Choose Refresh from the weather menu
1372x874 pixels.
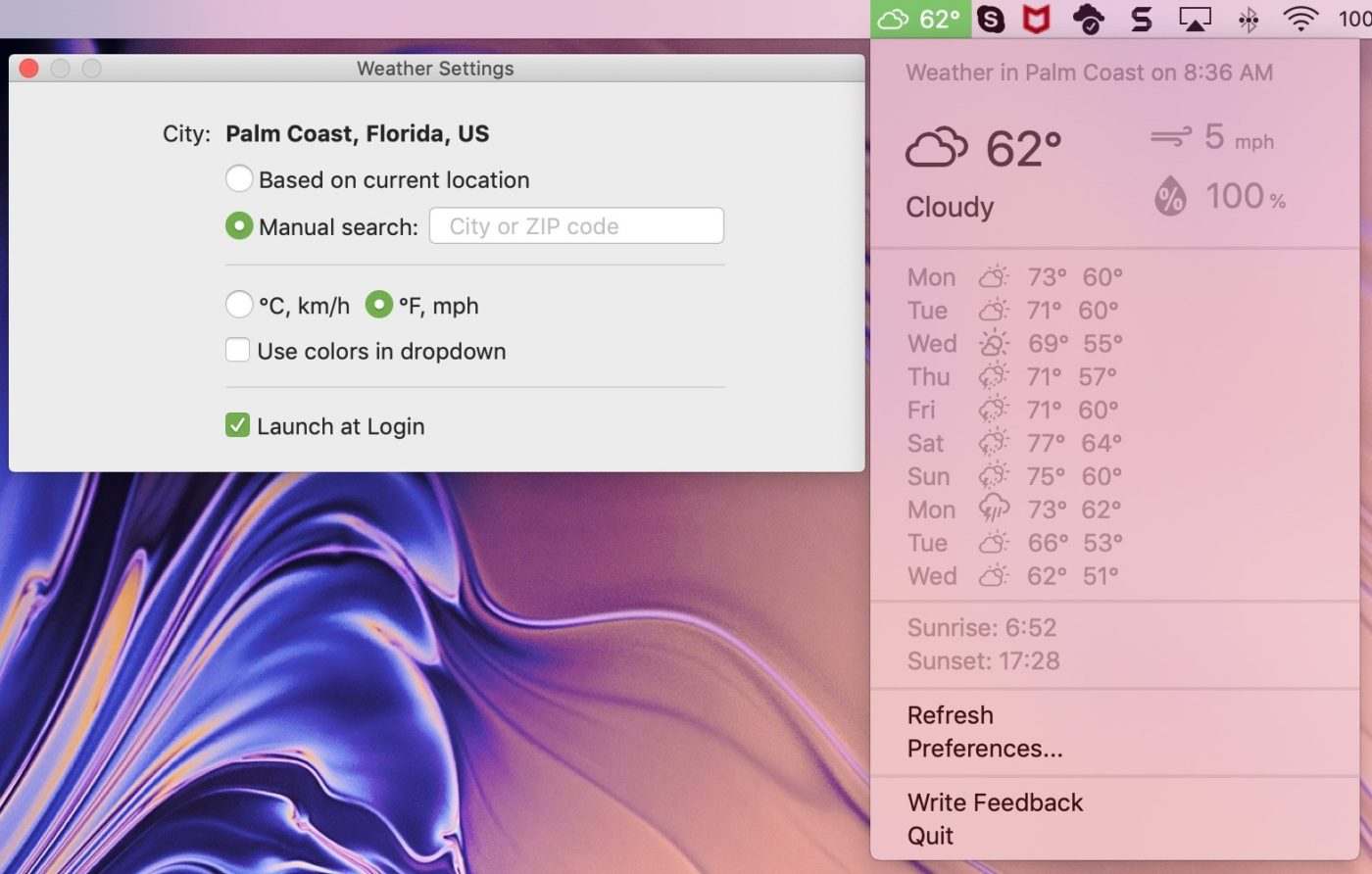pos(950,715)
